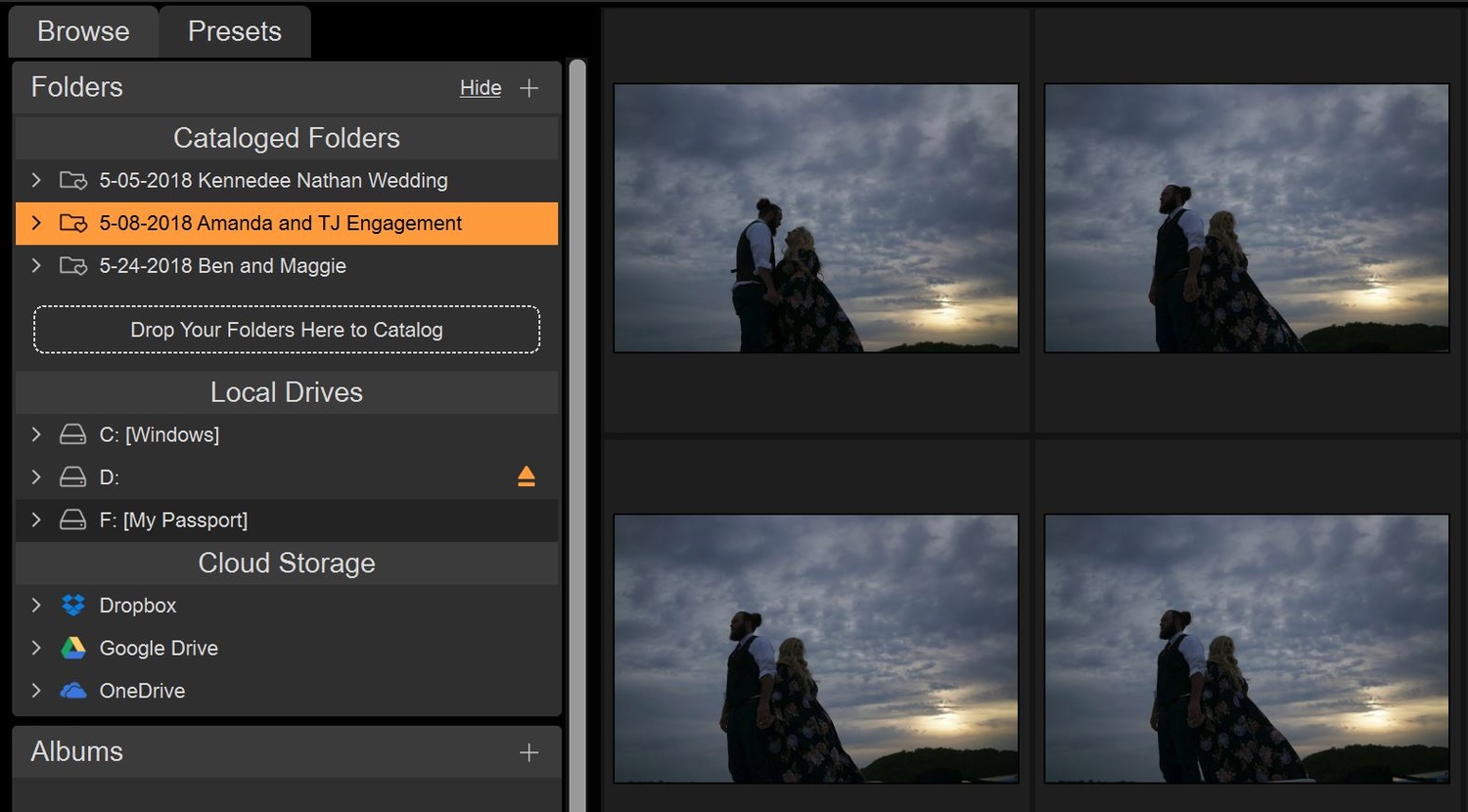Image resolution: width=1468 pixels, height=812 pixels.
Task: Expand the F: [My Passport] drive
Action: [x=36, y=519]
